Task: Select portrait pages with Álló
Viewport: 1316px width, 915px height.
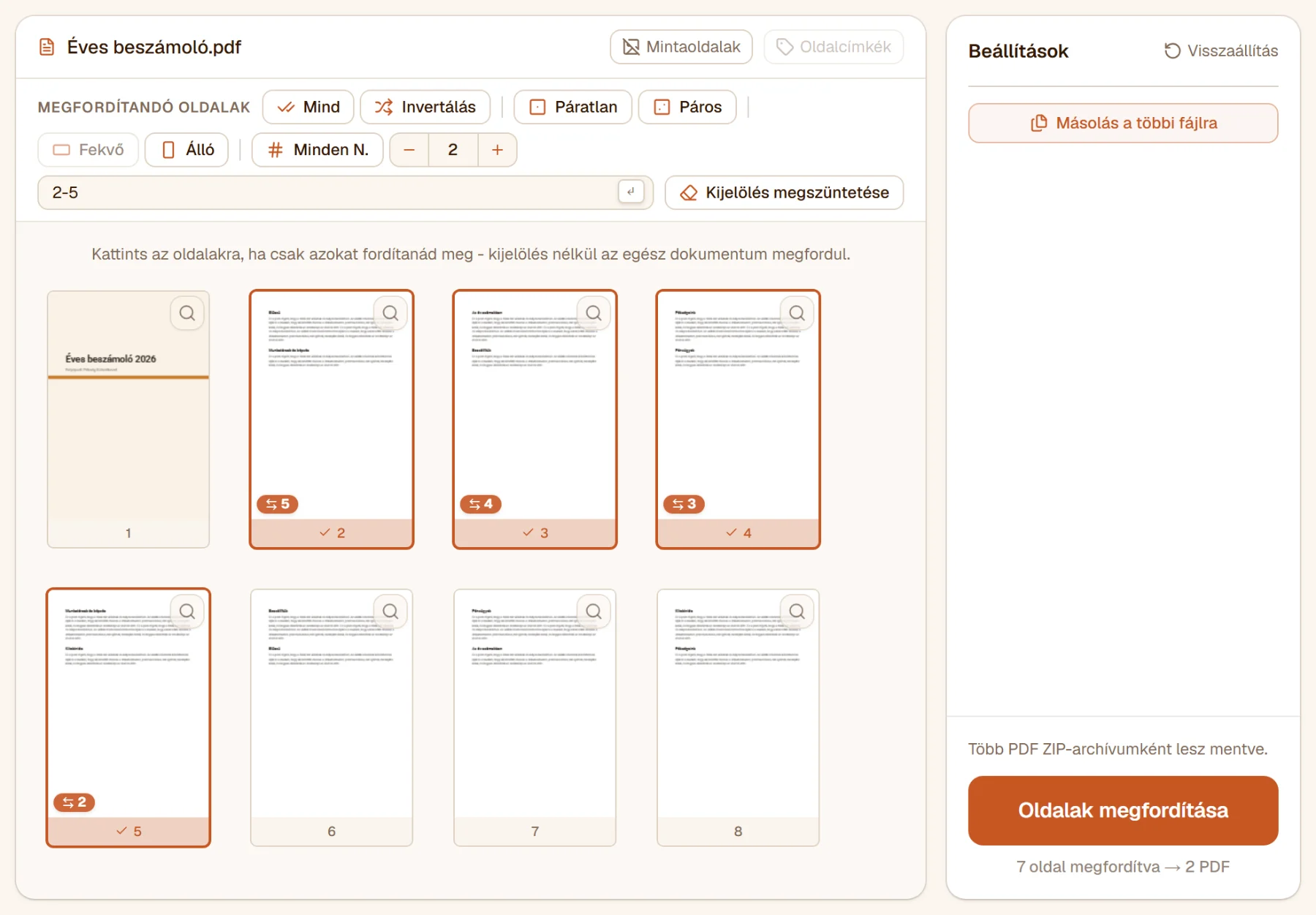Action: click(186, 150)
